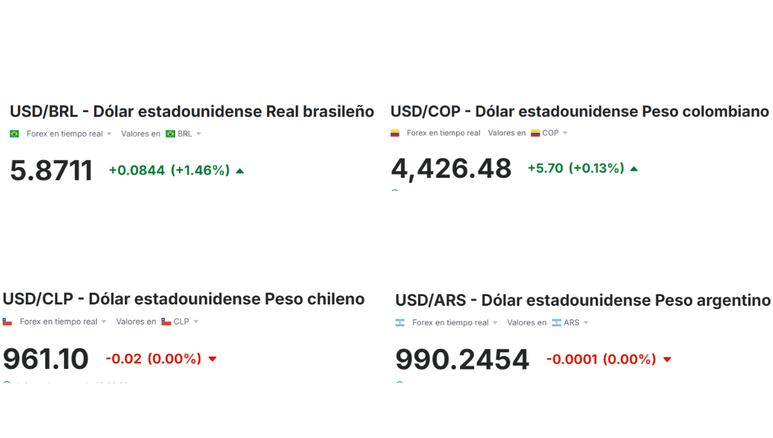Open the USD/CLP Peso chileno heading
This screenshot has width=773, height=438.
pos(183,299)
